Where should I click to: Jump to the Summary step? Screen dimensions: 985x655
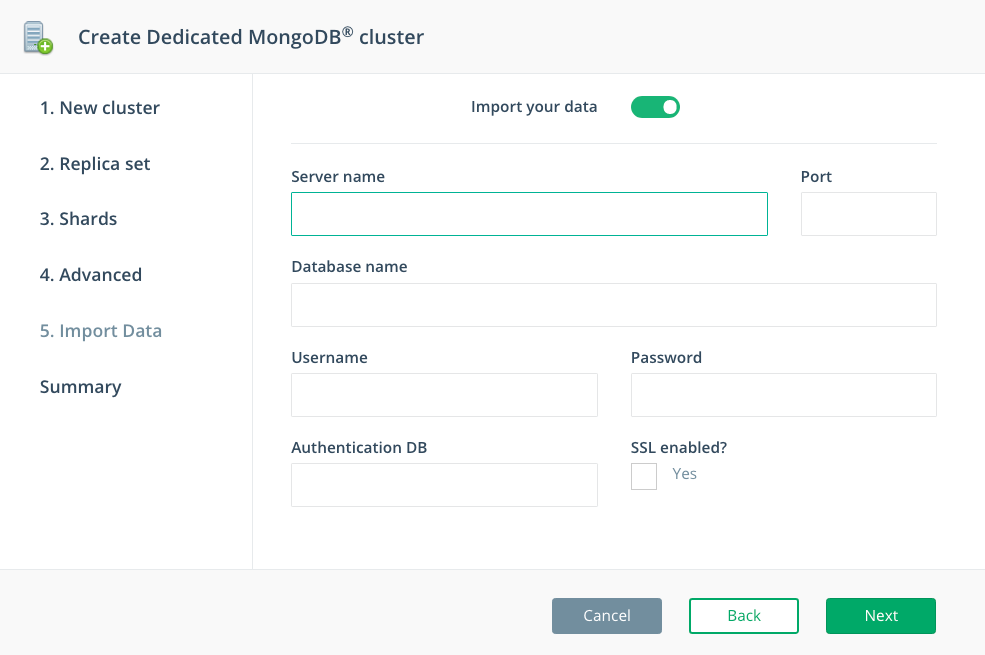[x=80, y=387]
